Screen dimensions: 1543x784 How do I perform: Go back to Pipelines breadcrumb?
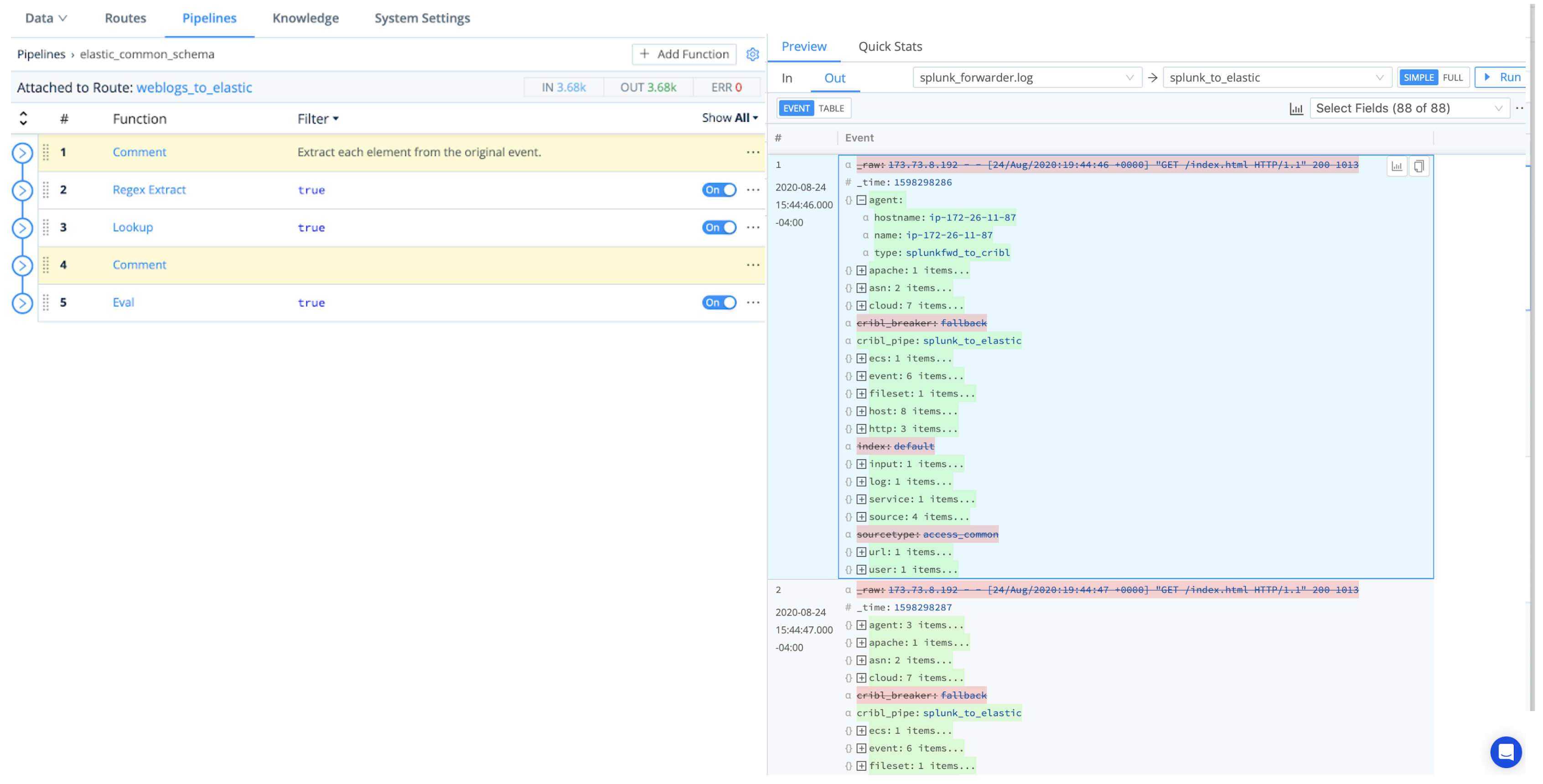[x=41, y=54]
